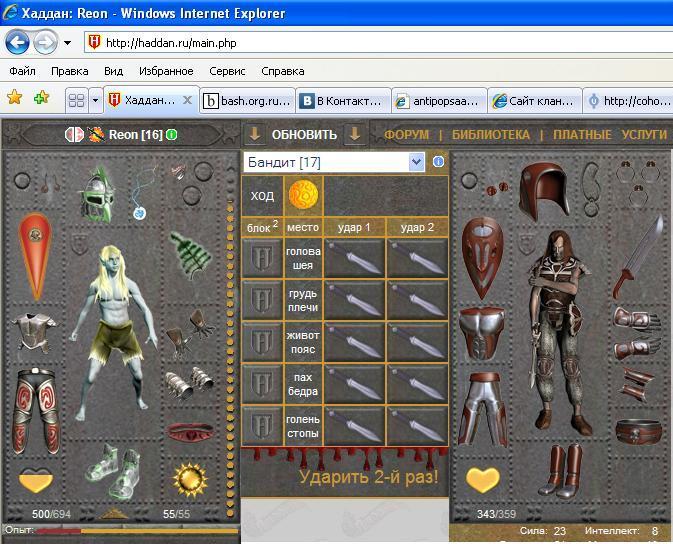Screen dimensions: 673x544
Task: Click the clan emblem icon beside Reon
Action: pyautogui.click(x=96, y=135)
